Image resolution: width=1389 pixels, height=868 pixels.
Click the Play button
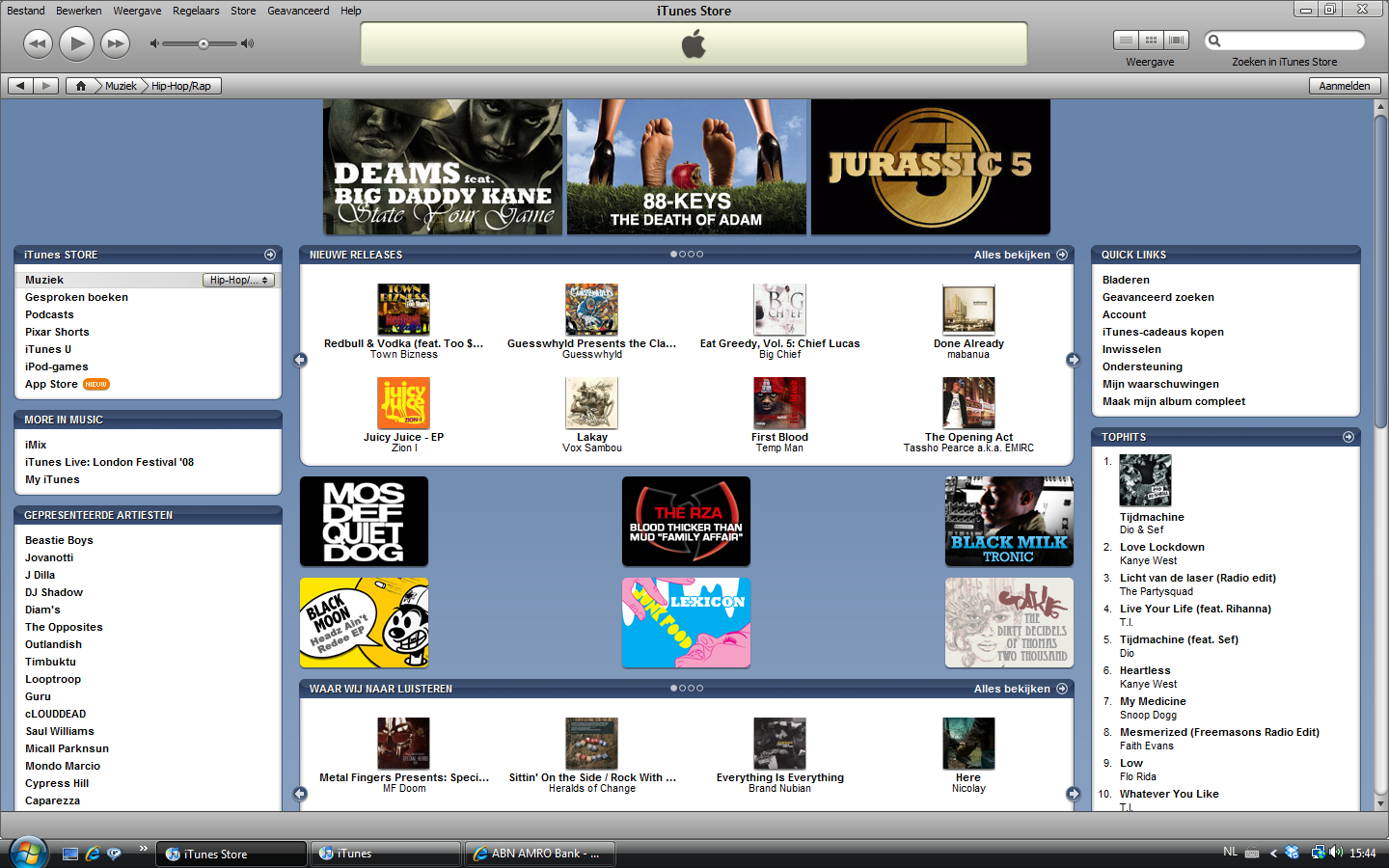(x=76, y=43)
